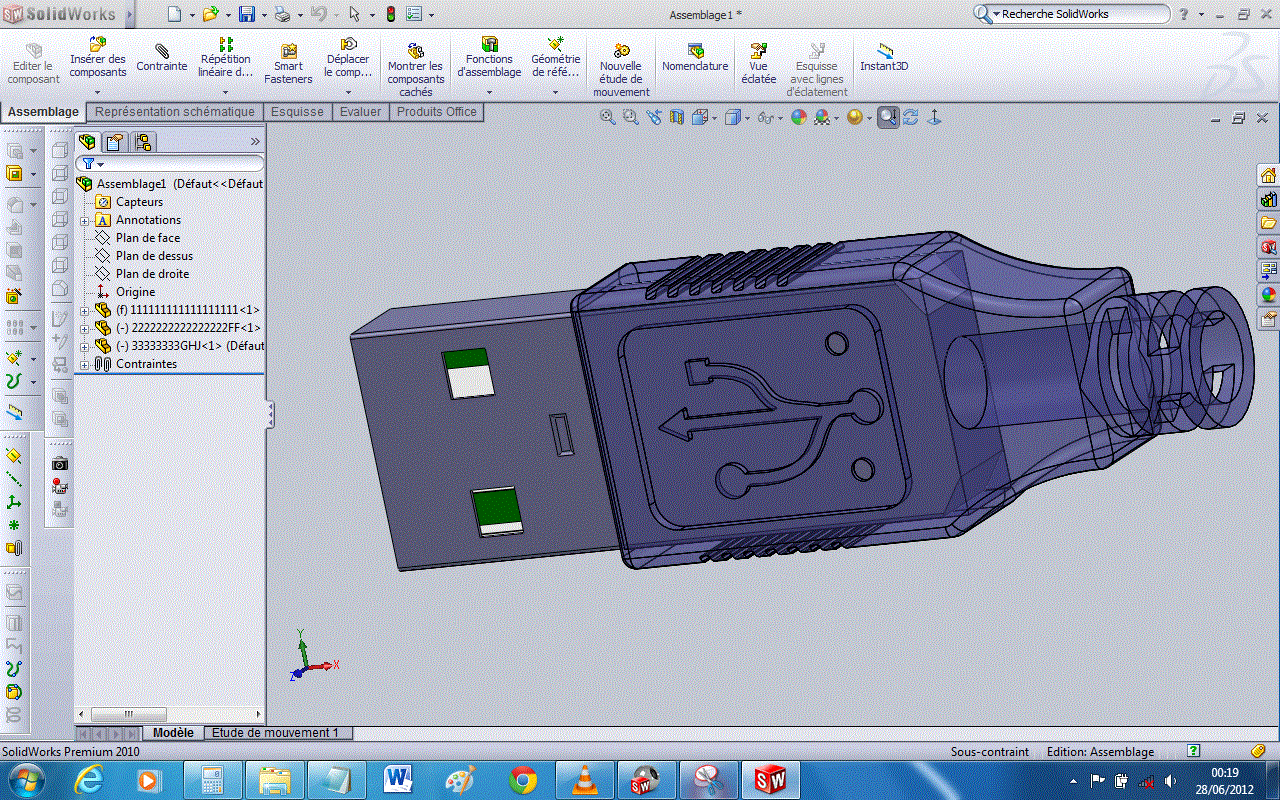The width and height of the screenshot is (1280, 800).
Task: Click Previous view icon
Action: click(653, 117)
